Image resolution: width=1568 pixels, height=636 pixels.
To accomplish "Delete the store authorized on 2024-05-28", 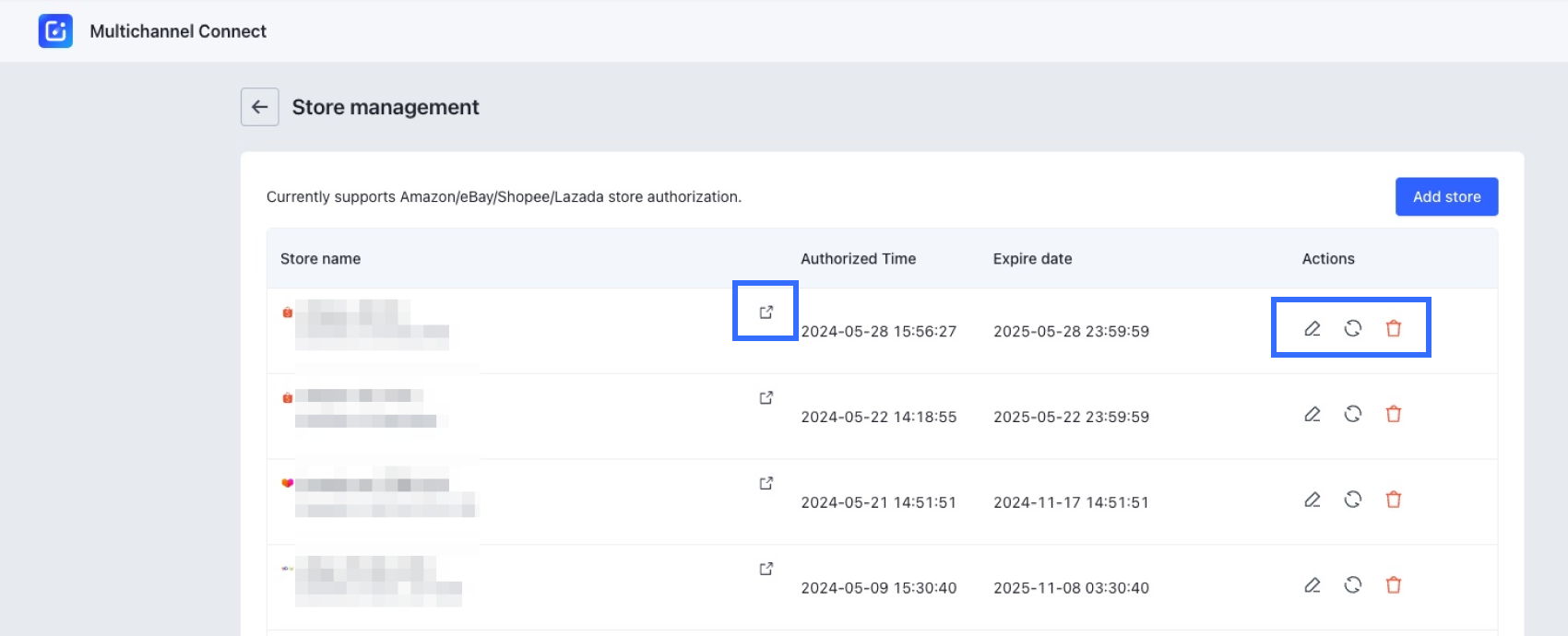I will click(1394, 329).
